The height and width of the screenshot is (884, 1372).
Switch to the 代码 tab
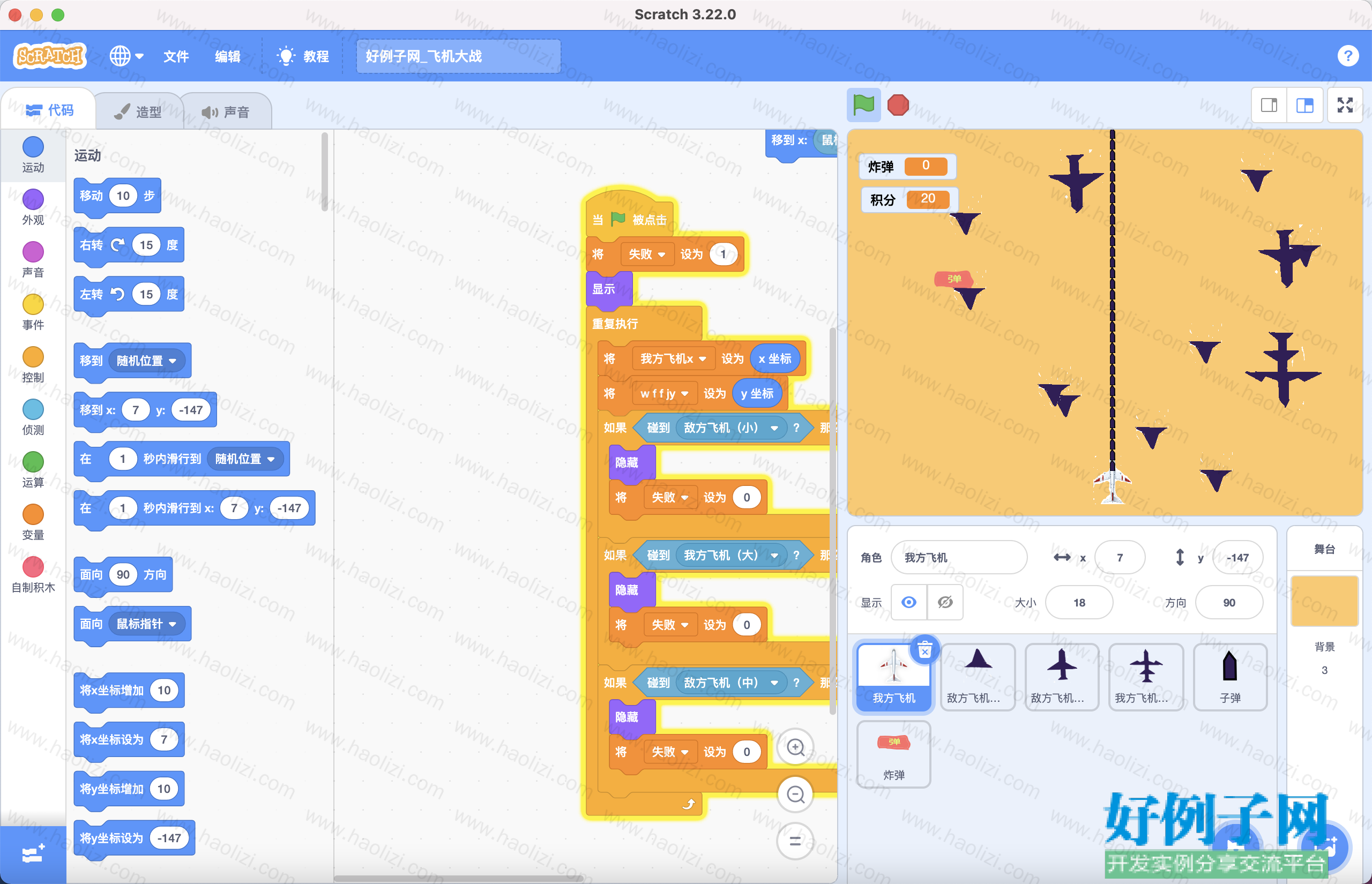(x=49, y=110)
